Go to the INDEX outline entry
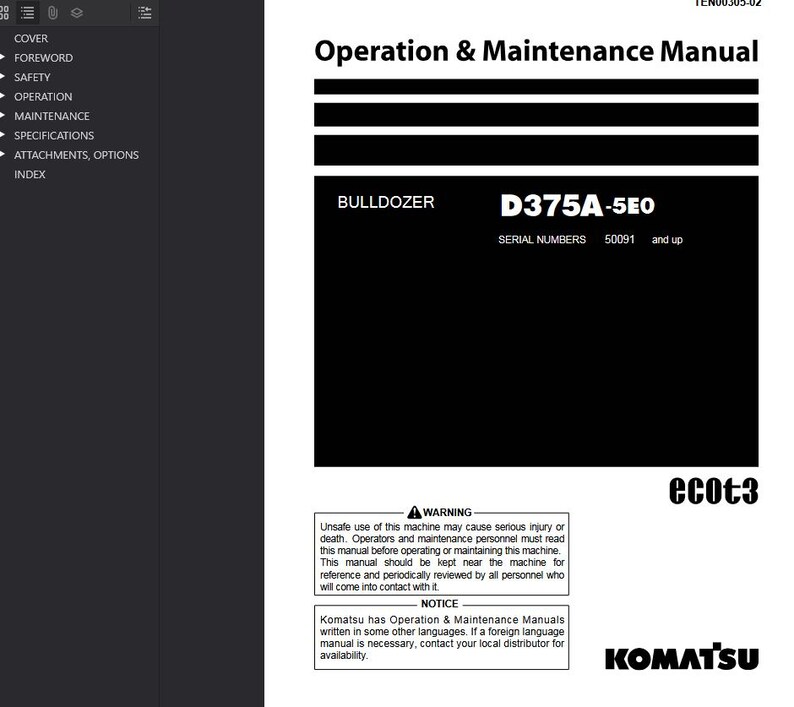794x707 pixels. (30, 174)
